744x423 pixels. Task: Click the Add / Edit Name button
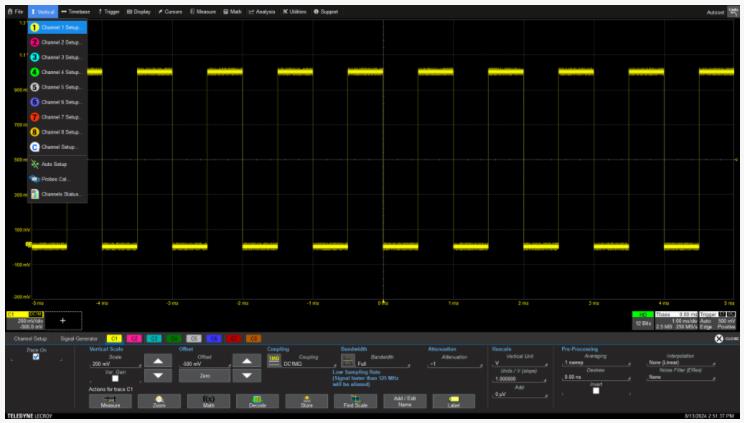(405, 401)
